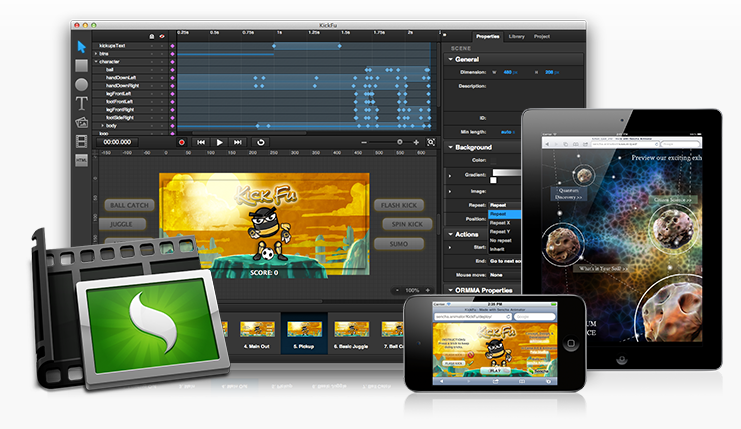The height and width of the screenshot is (429, 741).
Task: Zoom out the timeline with minus icon
Action: pos(364,142)
